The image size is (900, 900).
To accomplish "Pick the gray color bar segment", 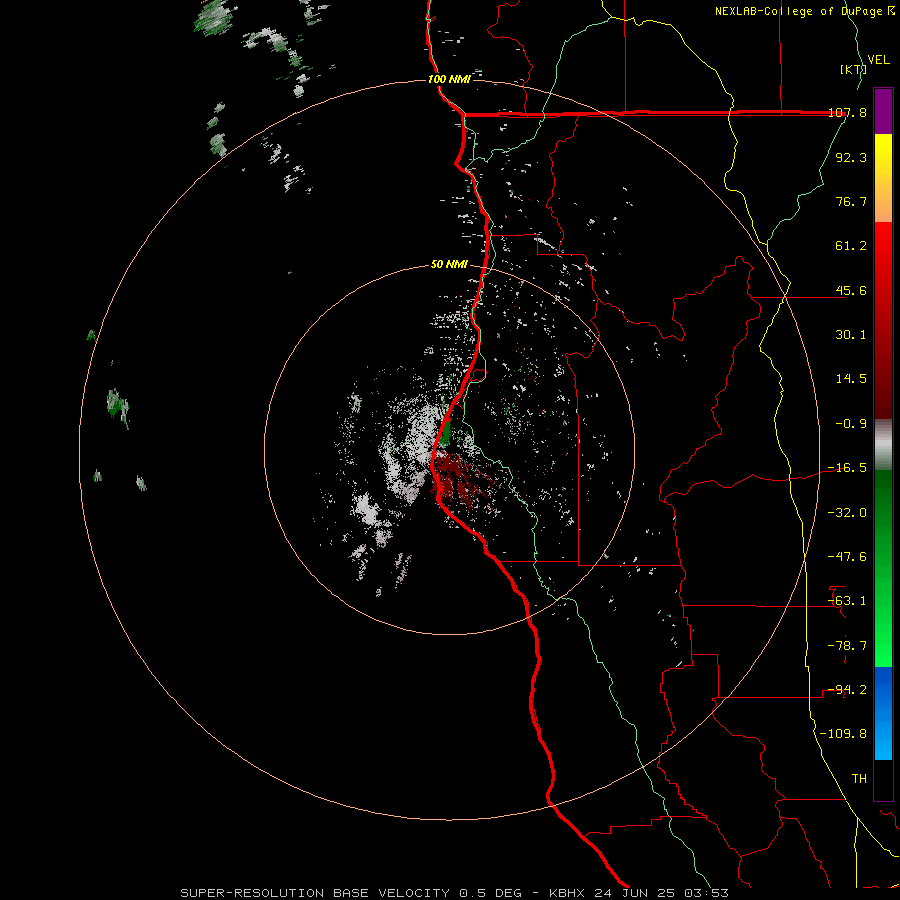I will point(883,445).
